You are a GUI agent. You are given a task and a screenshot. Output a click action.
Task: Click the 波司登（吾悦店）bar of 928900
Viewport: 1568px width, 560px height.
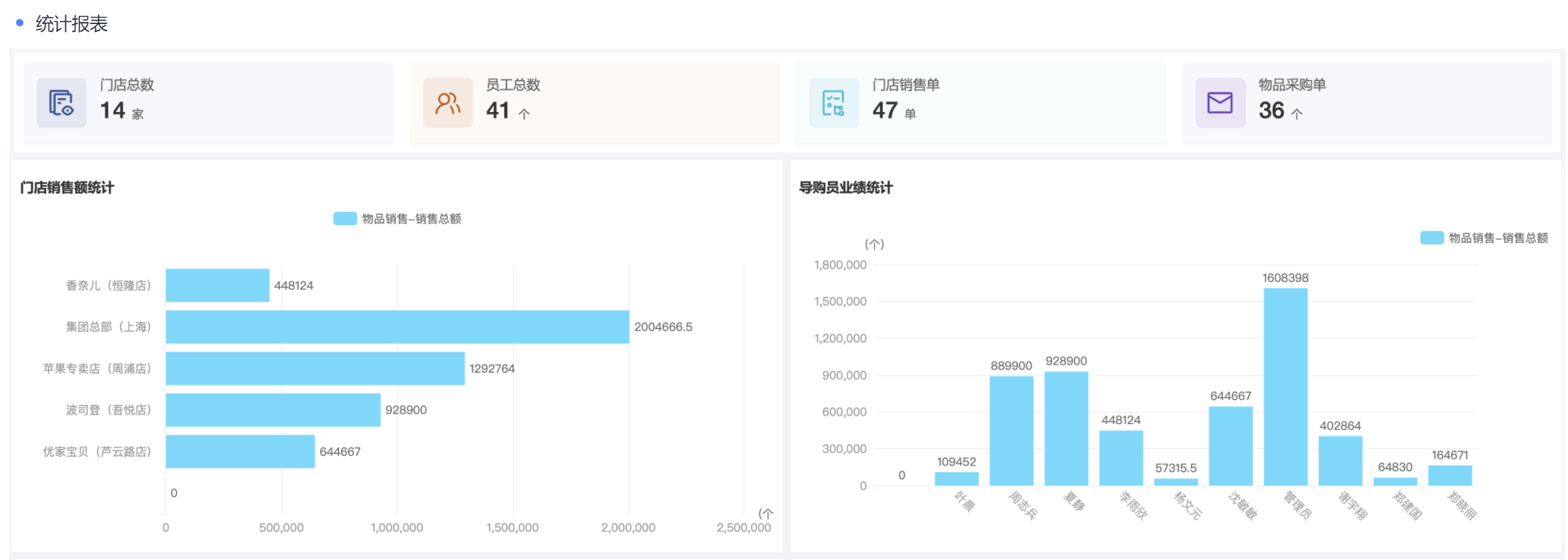click(273, 410)
